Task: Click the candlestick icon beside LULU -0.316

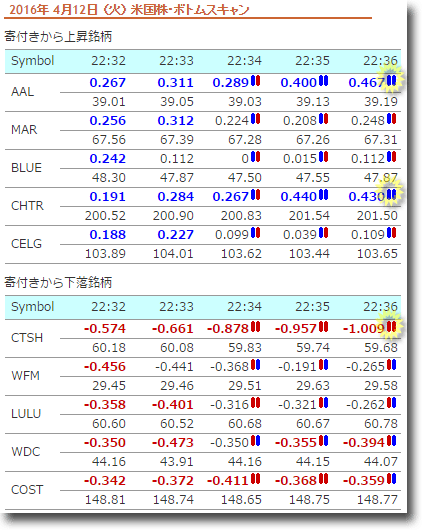Action: [256, 403]
